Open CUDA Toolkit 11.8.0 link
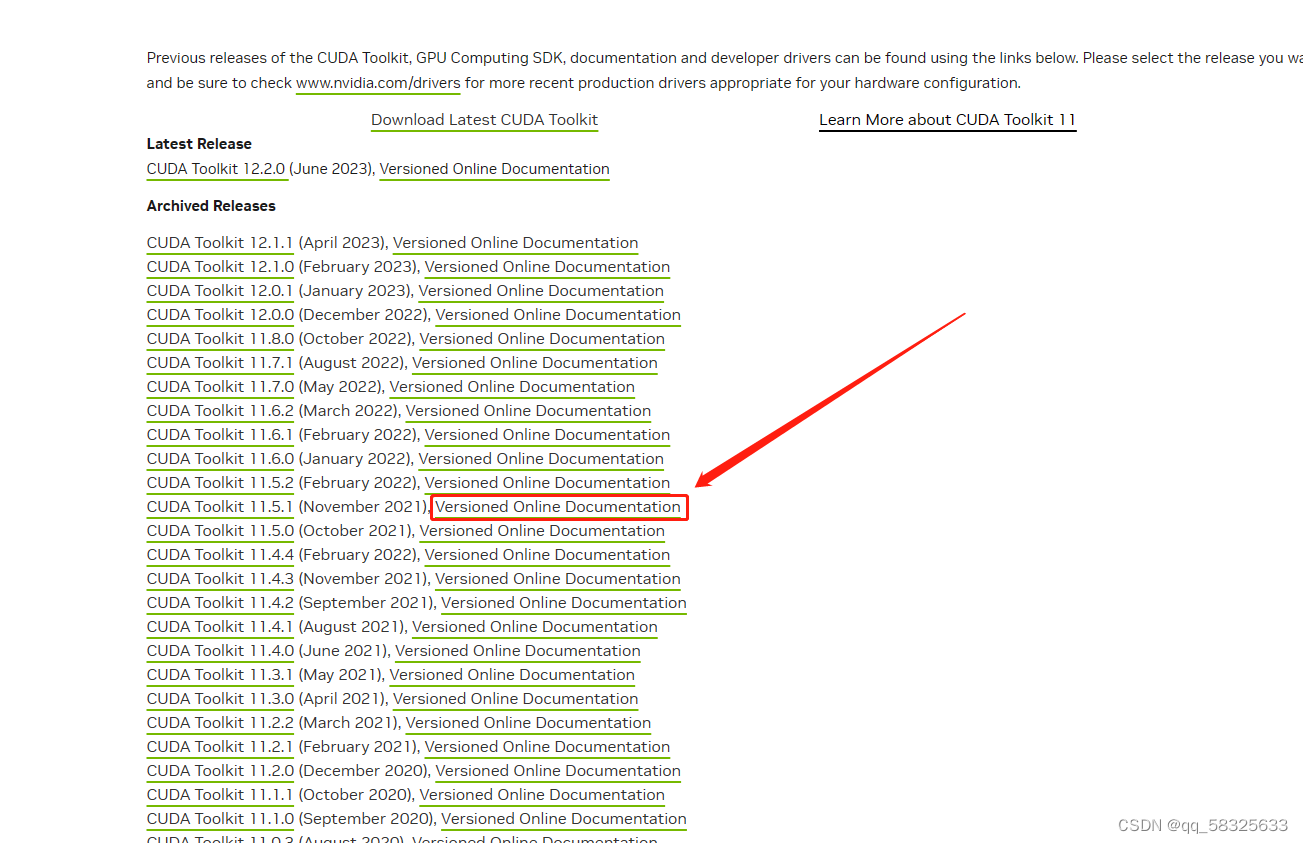Viewport: 1303px width, 843px height. click(220, 339)
